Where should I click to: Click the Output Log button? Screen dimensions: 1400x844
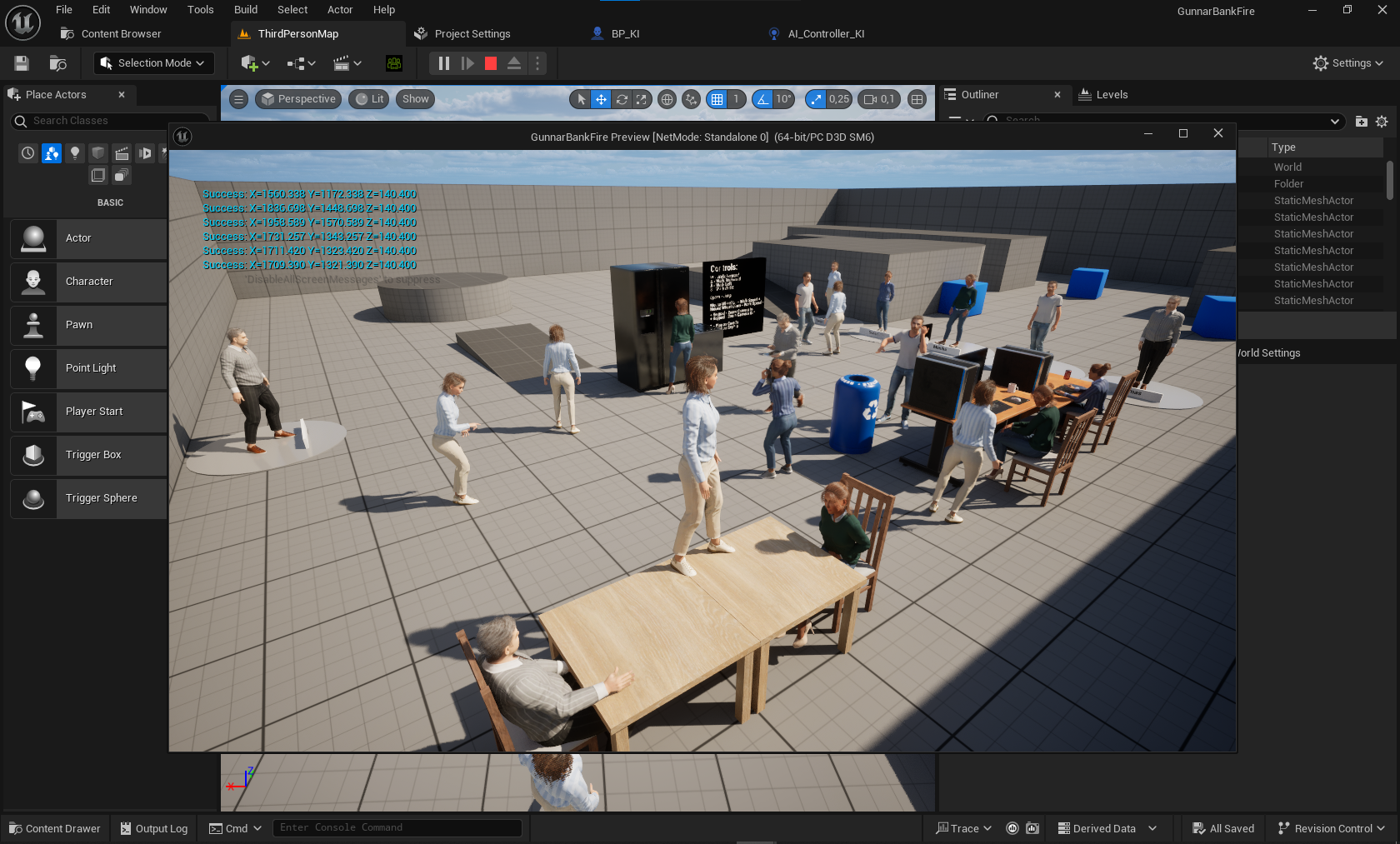point(154,828)
